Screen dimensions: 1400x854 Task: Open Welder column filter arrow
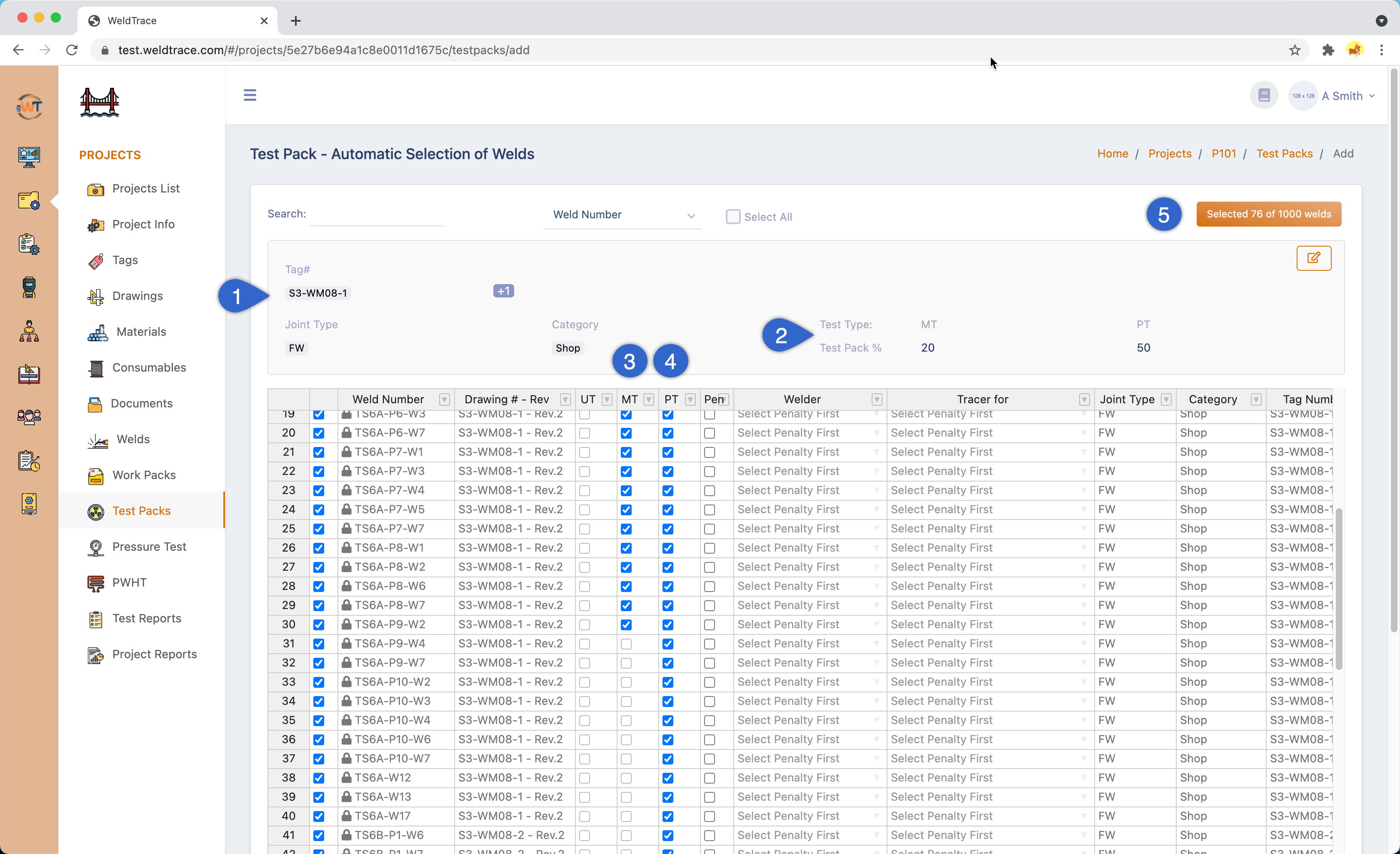(877, 400)
